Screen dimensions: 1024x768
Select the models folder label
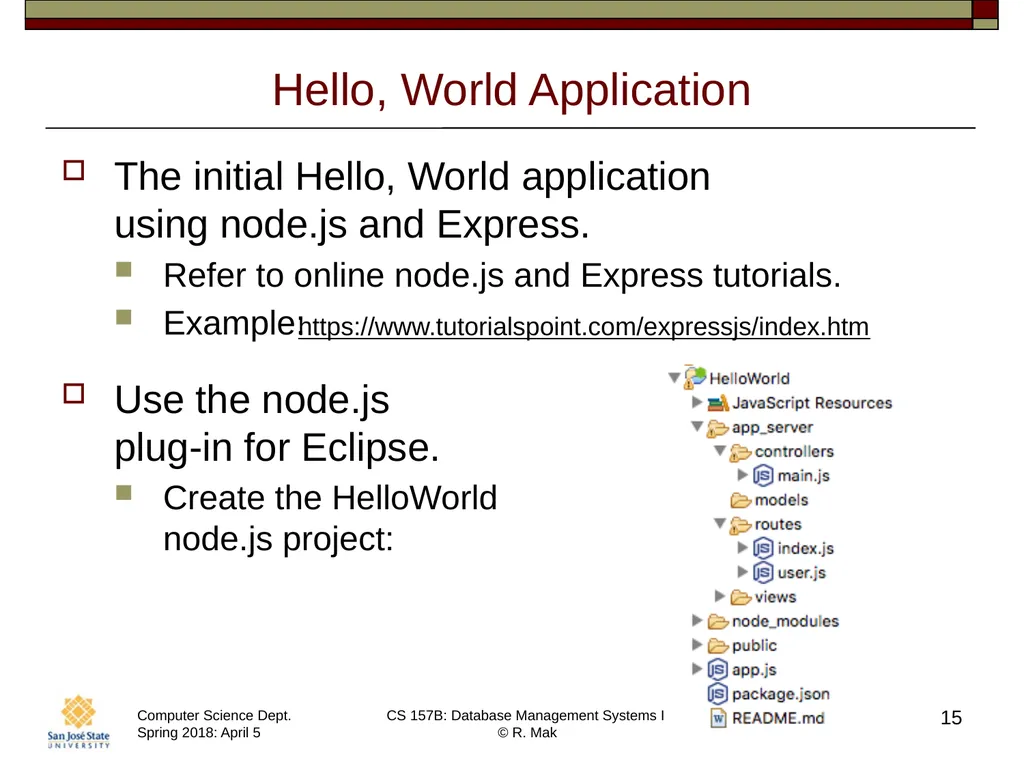(x=782, y=500)
